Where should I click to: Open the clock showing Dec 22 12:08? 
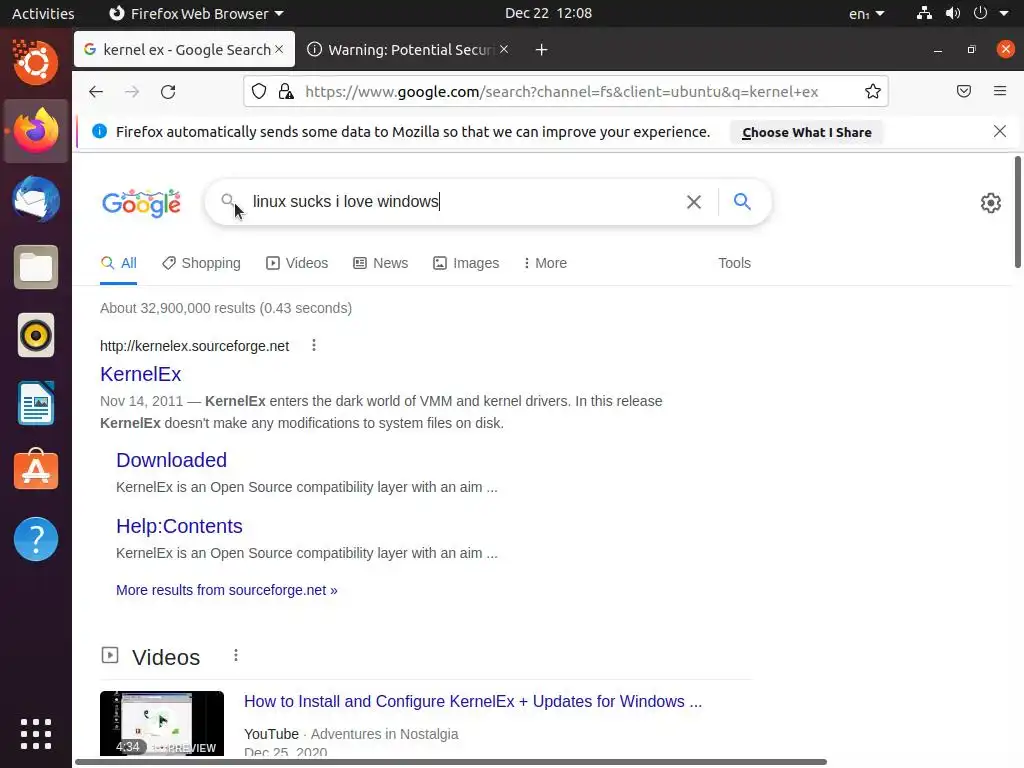(549, 13)
